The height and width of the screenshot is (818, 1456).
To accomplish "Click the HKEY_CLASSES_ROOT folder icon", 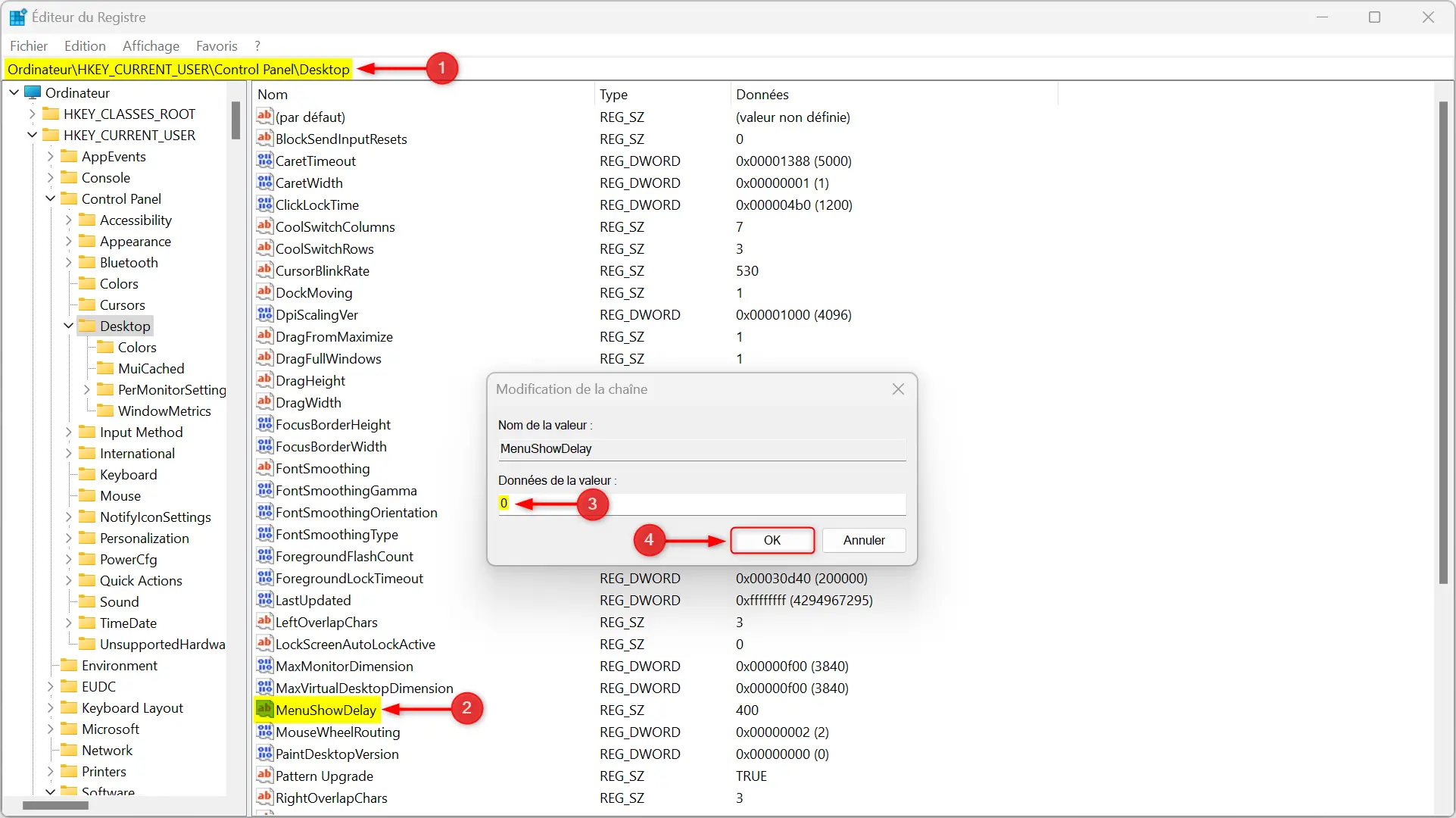I will pos(51,114).
